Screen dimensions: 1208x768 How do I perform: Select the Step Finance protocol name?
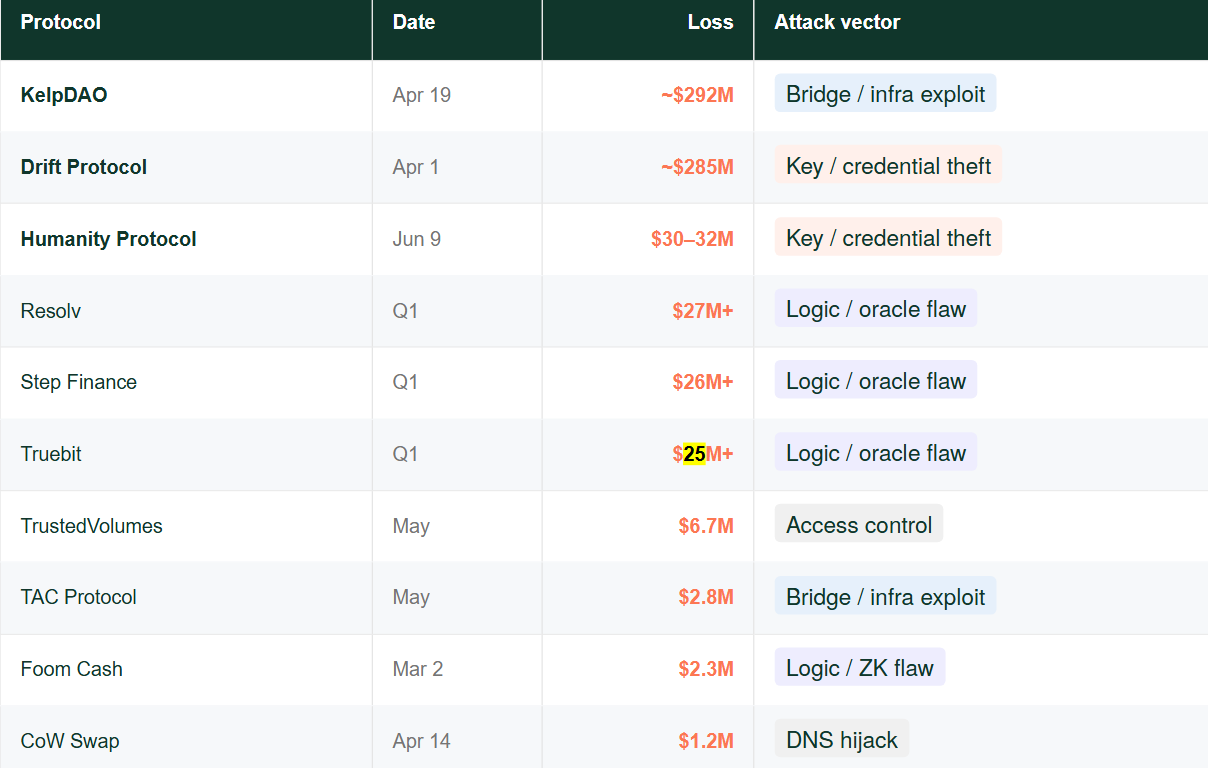79,382
